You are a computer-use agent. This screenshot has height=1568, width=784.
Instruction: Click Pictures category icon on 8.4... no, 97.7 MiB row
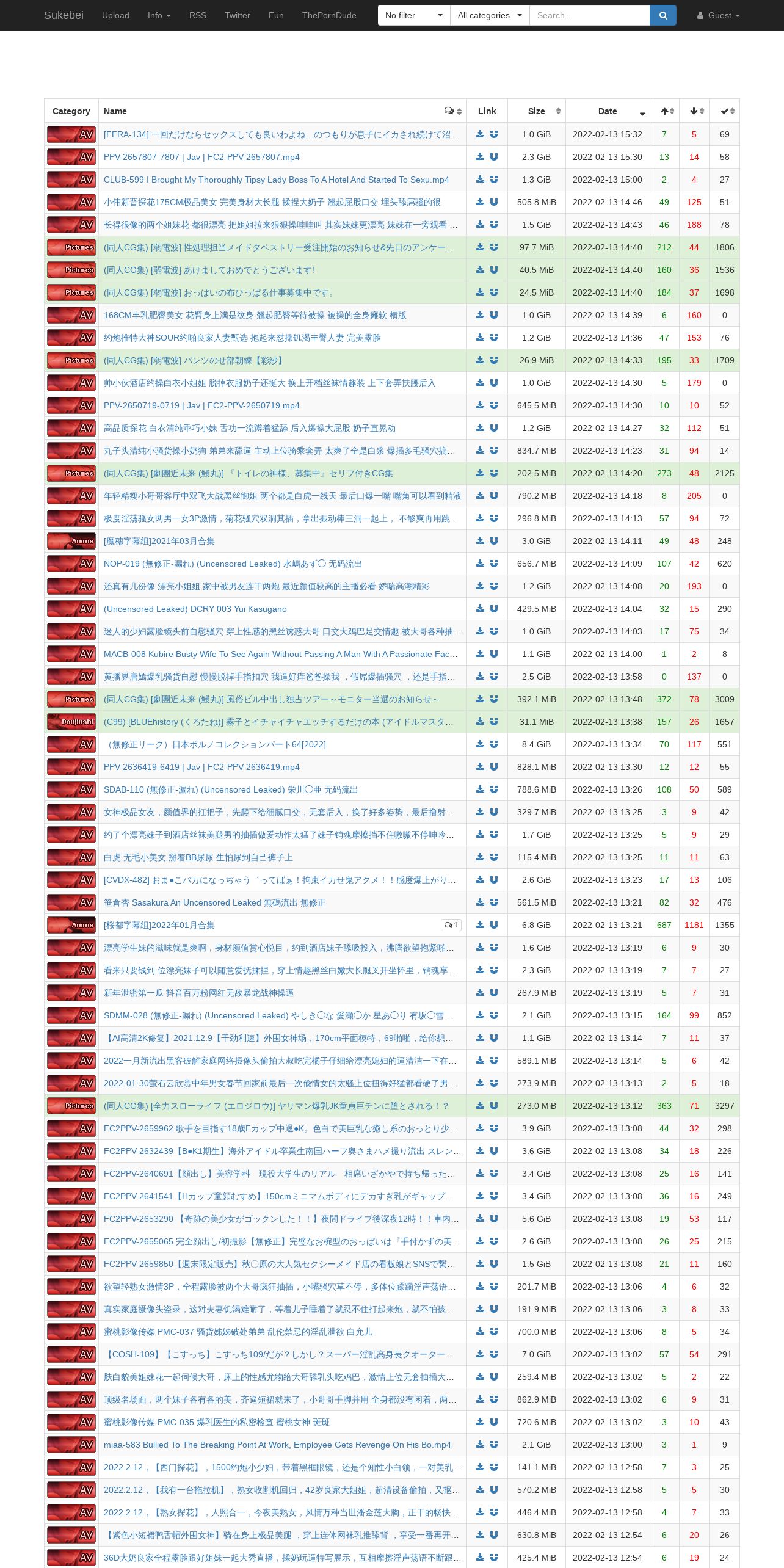tap(71, 247)
